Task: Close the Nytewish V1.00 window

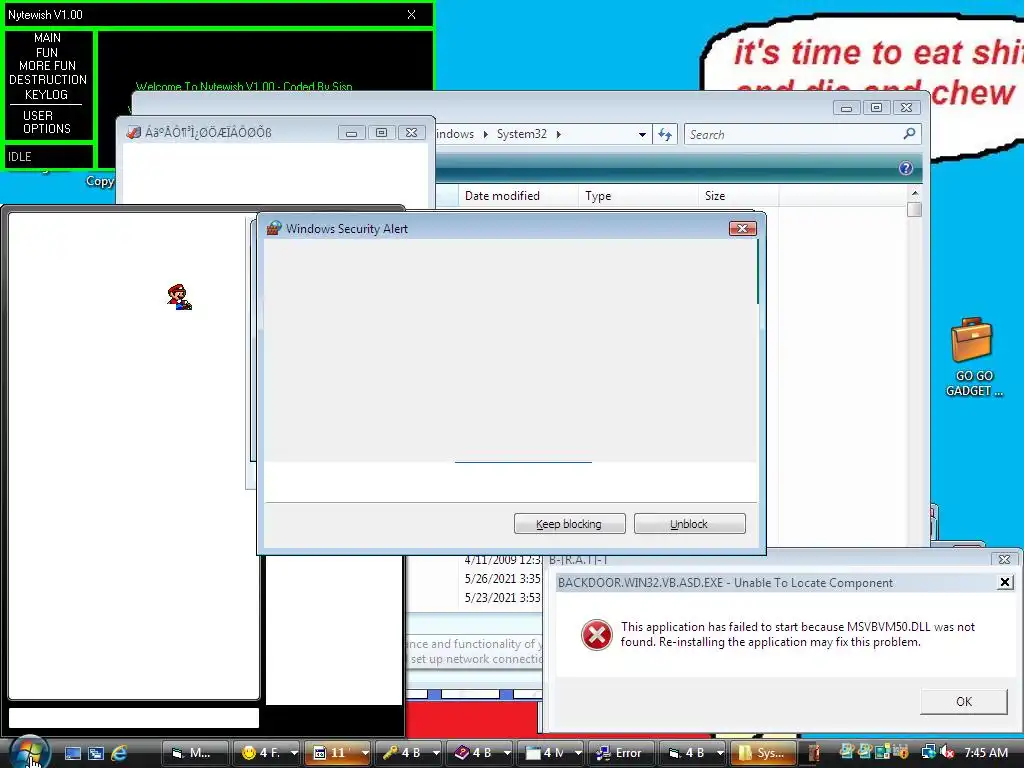Action: coord(411,14)
